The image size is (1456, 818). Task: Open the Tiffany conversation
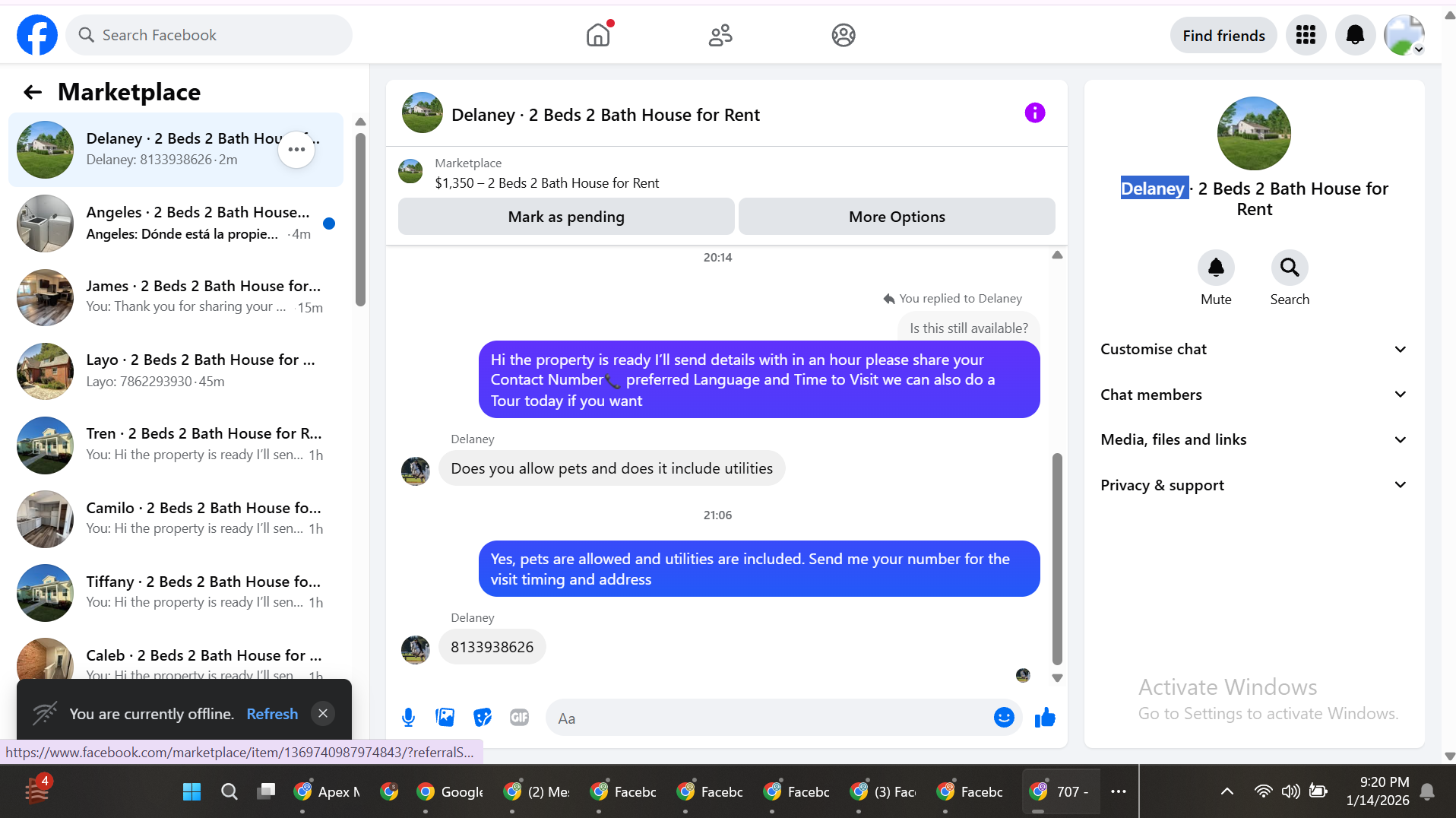[176, 592]
